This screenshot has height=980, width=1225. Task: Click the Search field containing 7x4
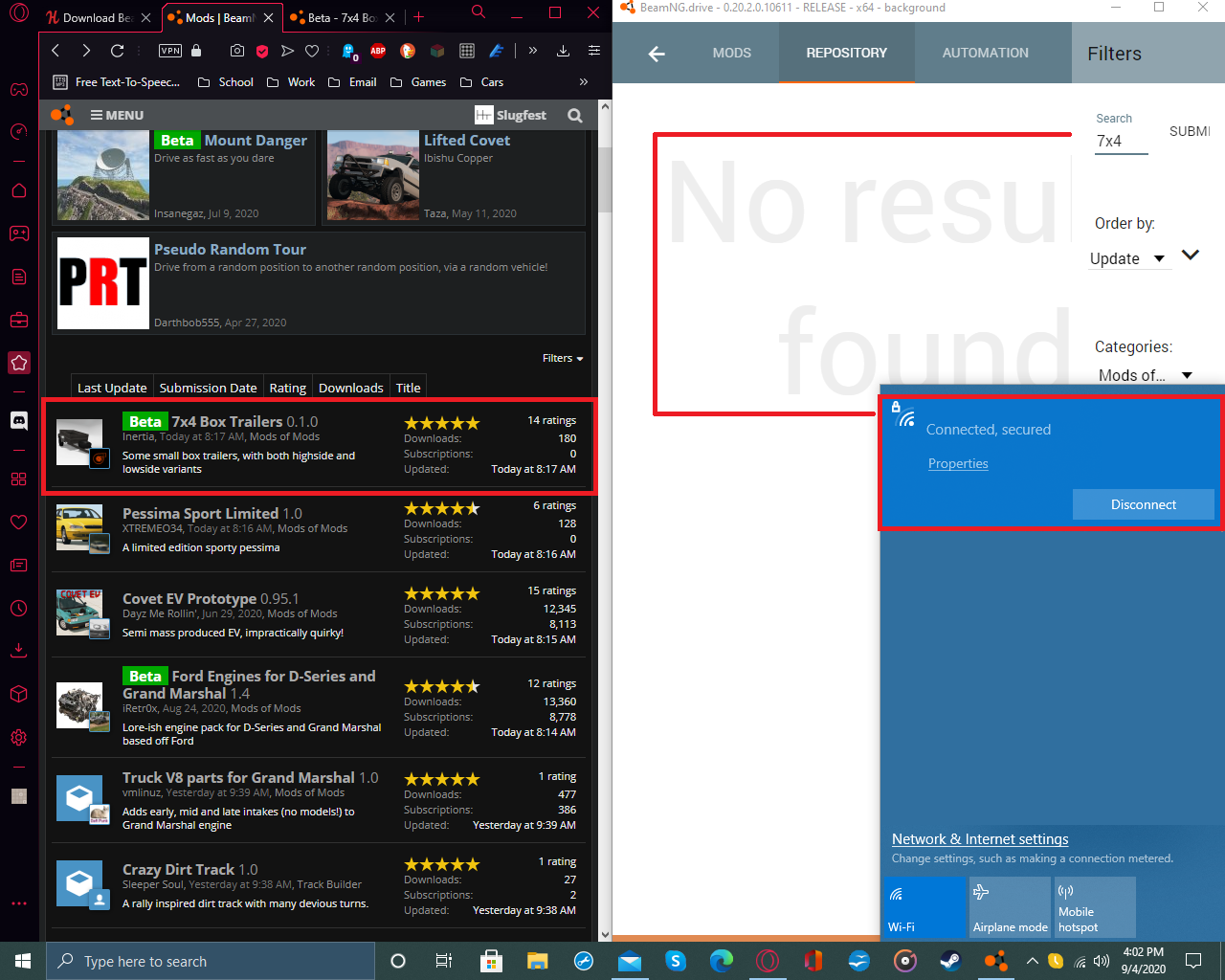point(1122,142)
